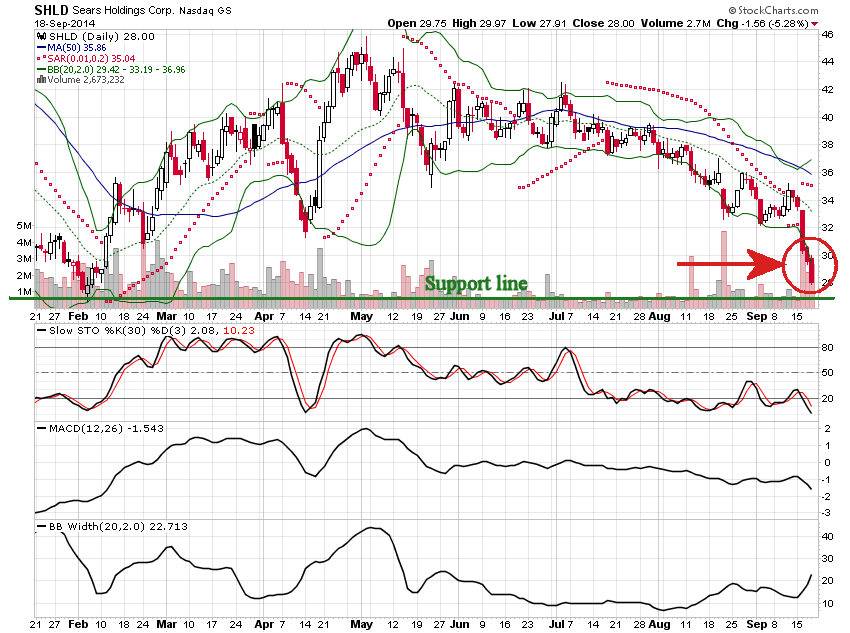
Task: Click the 50 level on Slow STO axis
Action: [827, 373]
